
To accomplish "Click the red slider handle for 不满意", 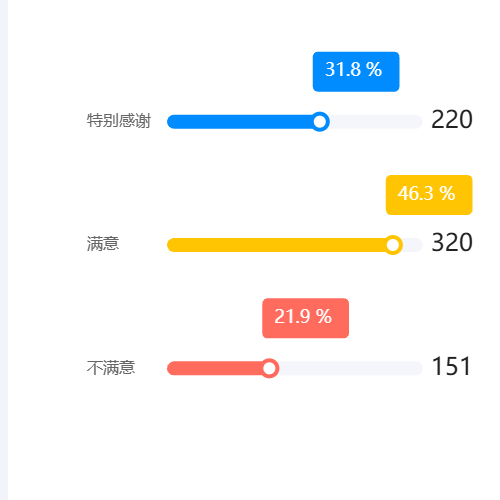I will point(269,368).
